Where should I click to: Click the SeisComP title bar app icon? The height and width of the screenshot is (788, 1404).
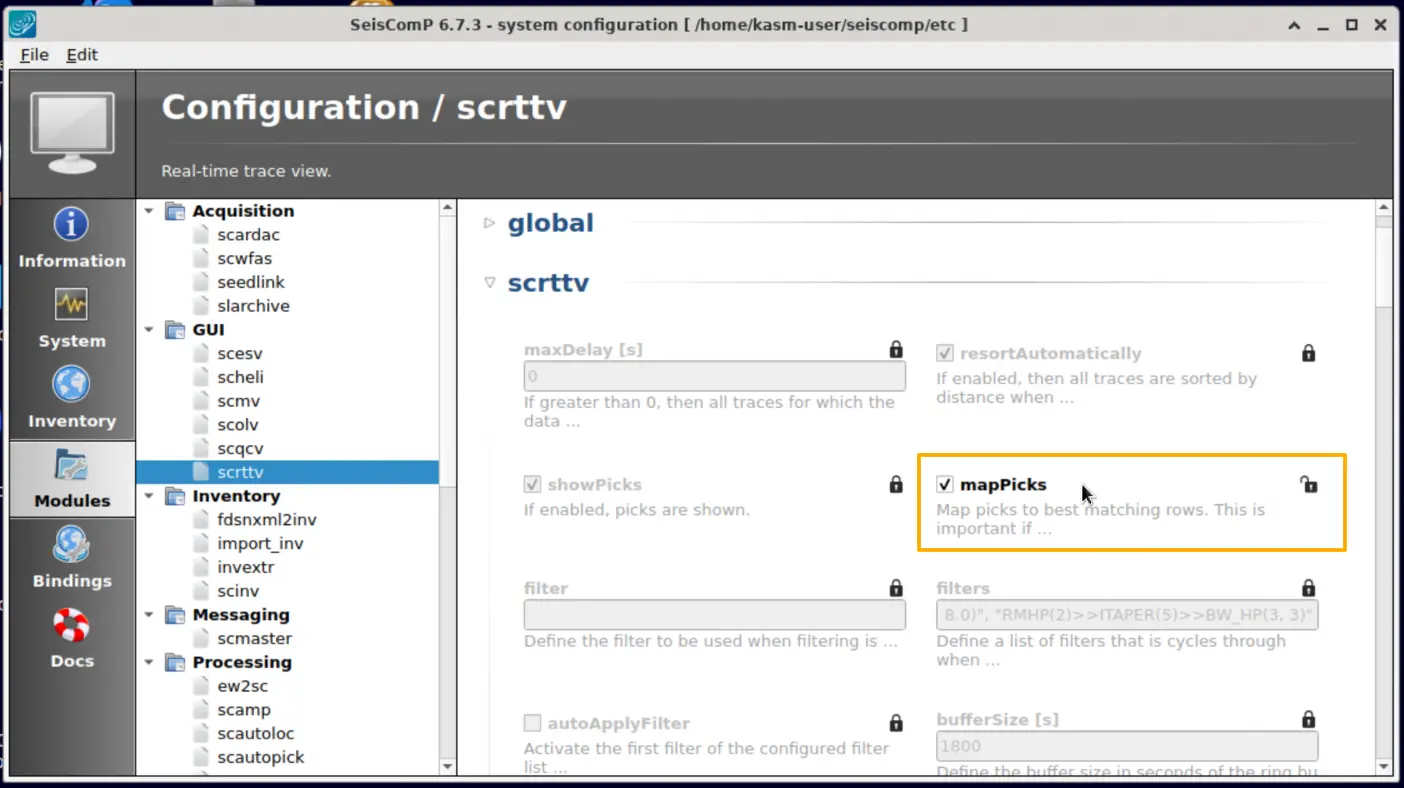pyautogui.click(x=21, y=24)
